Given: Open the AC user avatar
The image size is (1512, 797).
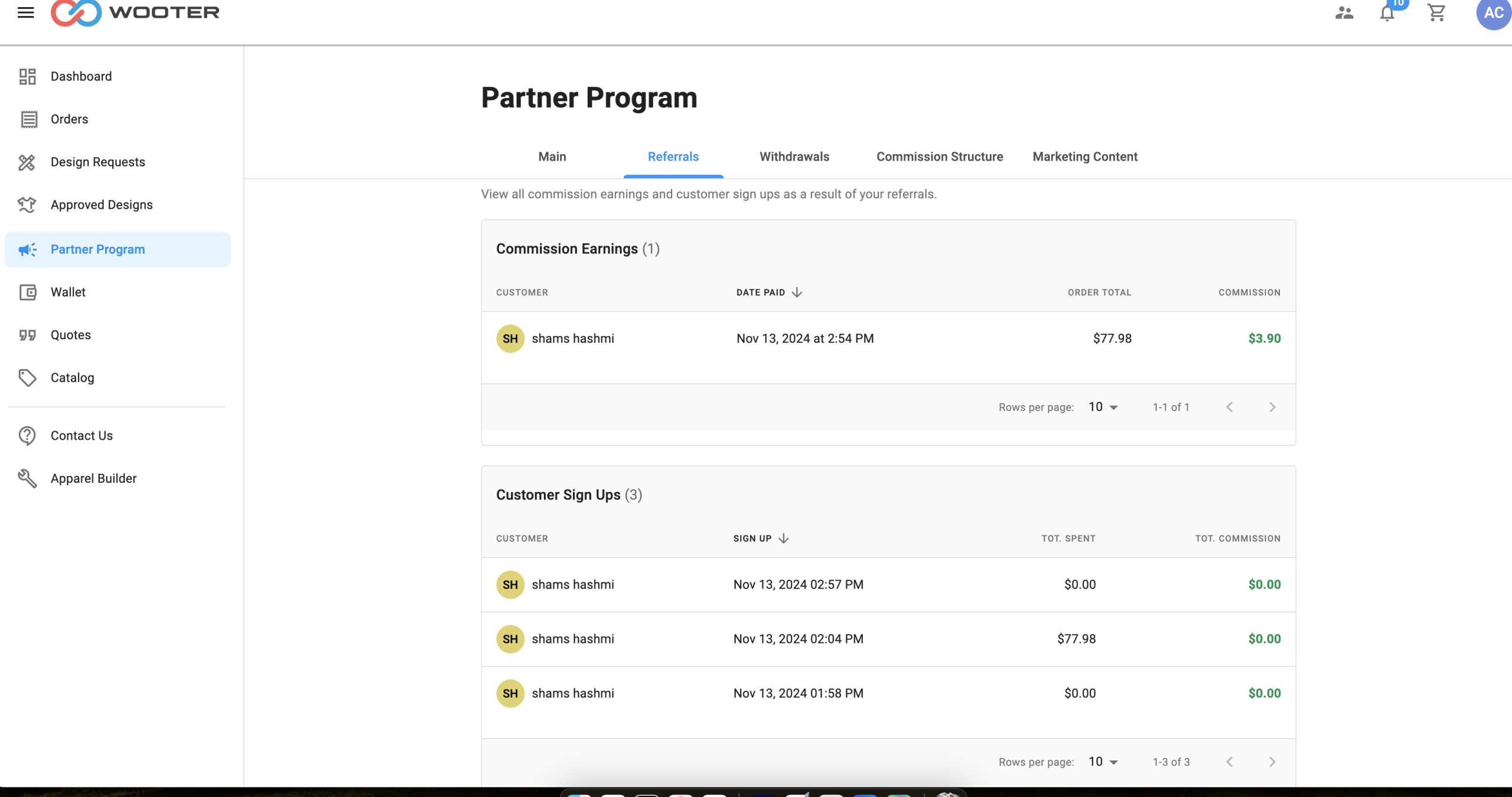Looking at the screenshot, I should [1493, 13].
